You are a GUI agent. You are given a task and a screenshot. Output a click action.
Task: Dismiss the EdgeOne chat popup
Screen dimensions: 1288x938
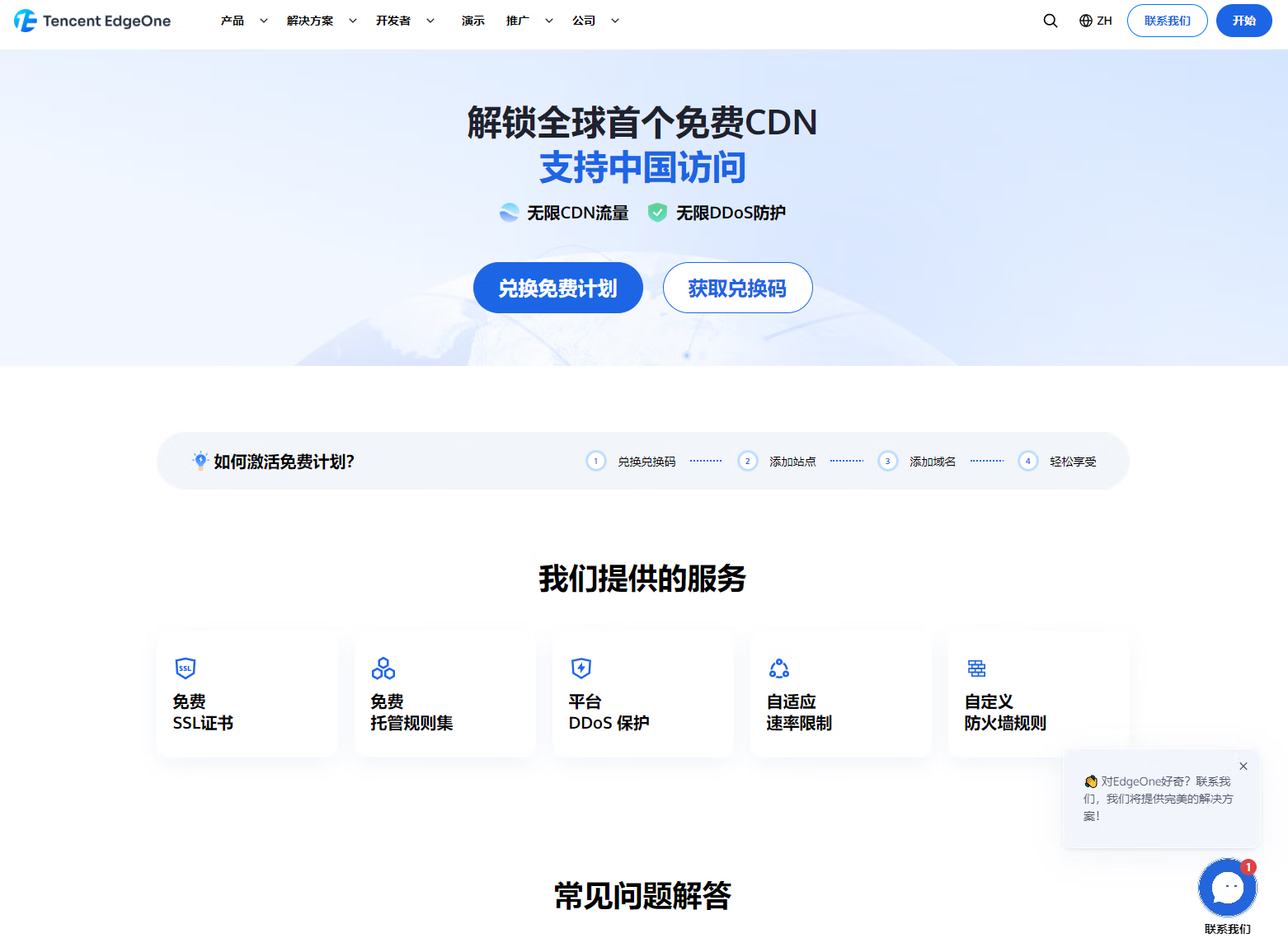pos(1243,766)
